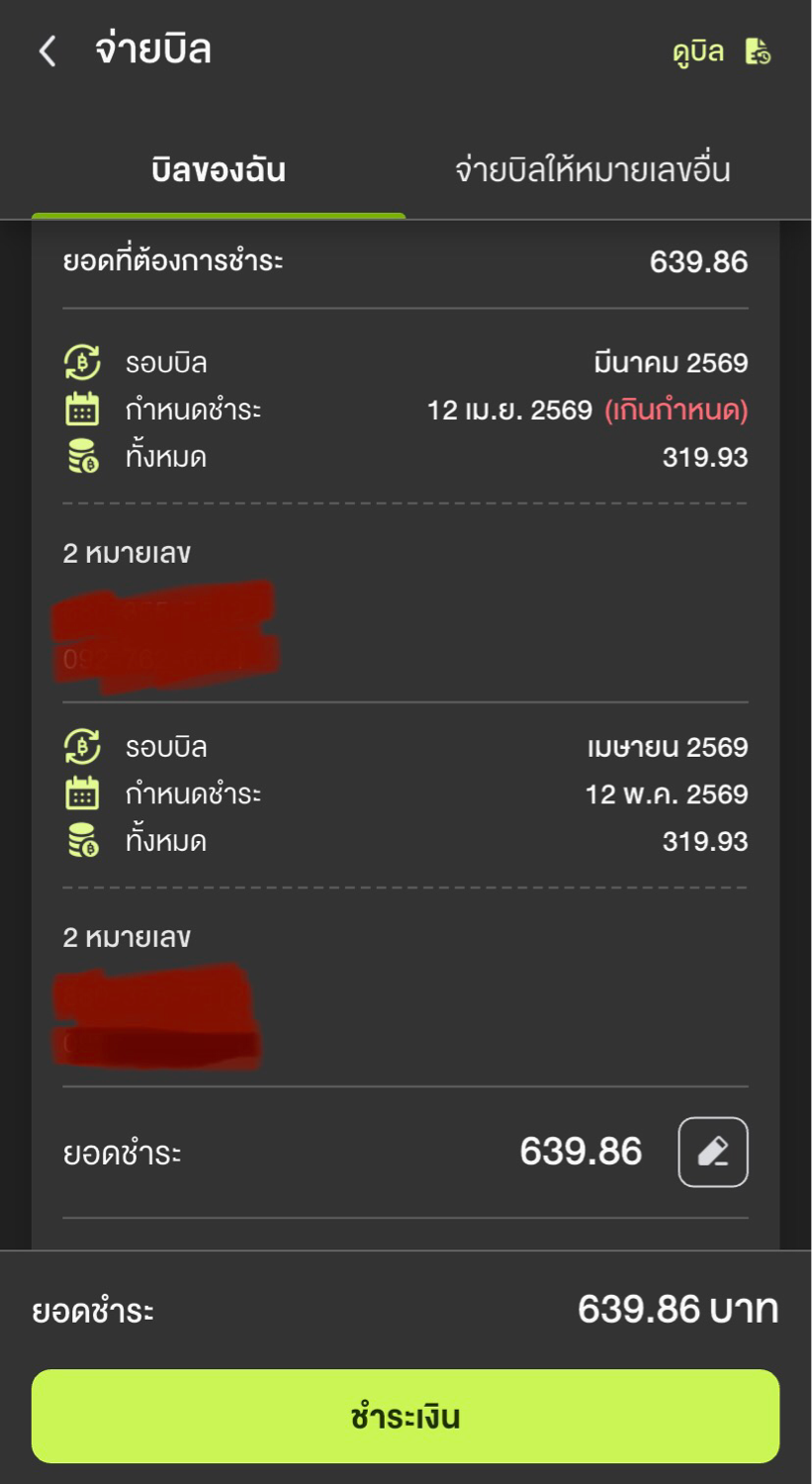Tap the มีนาคม 2569 billing cycle text
The width and height of the screenshot is (812, 1484).
(671, 363)
